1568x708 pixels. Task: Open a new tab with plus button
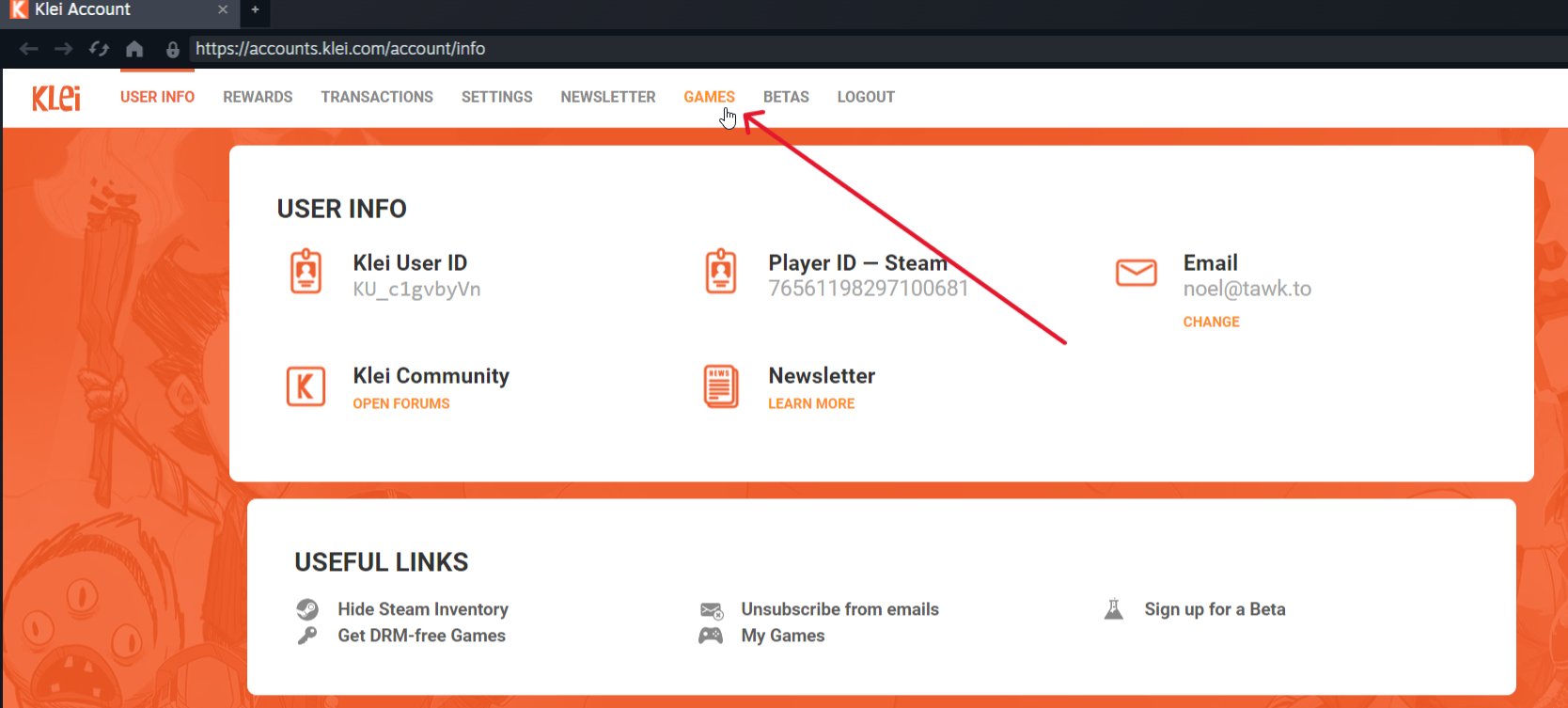pos(255,10)
